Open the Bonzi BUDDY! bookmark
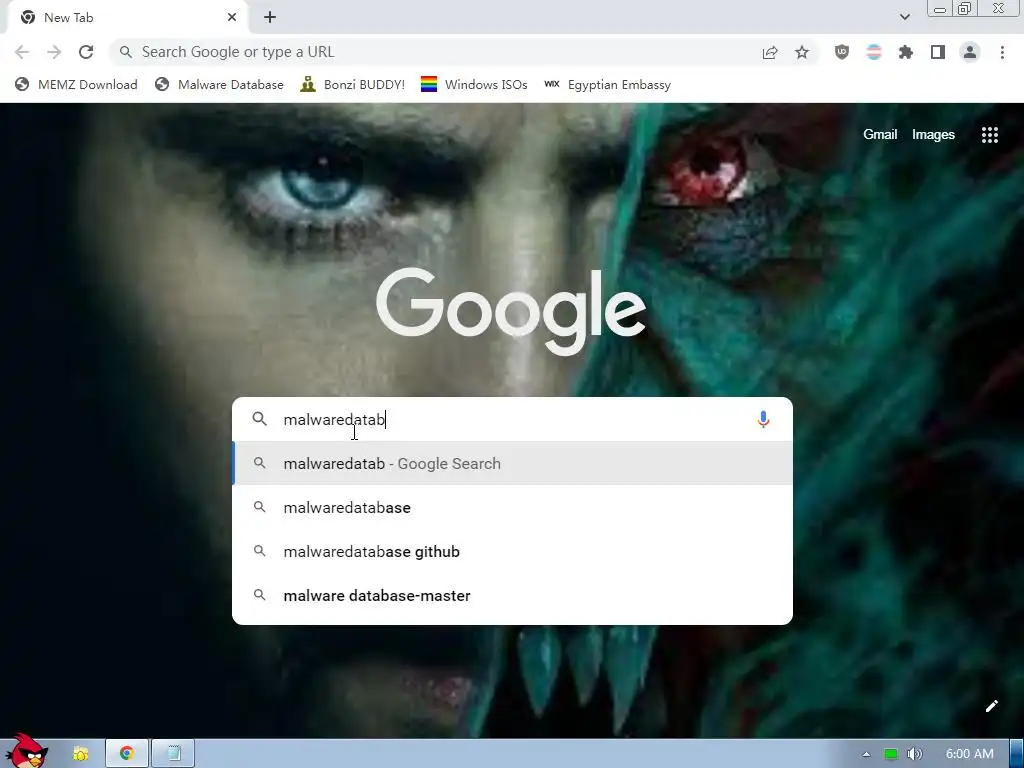1024x768 pixels. [x=353, y=85]
